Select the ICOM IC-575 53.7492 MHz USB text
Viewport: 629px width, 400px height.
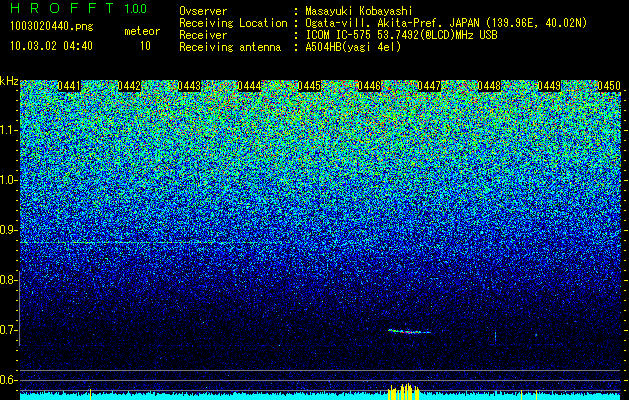point(401,35)
